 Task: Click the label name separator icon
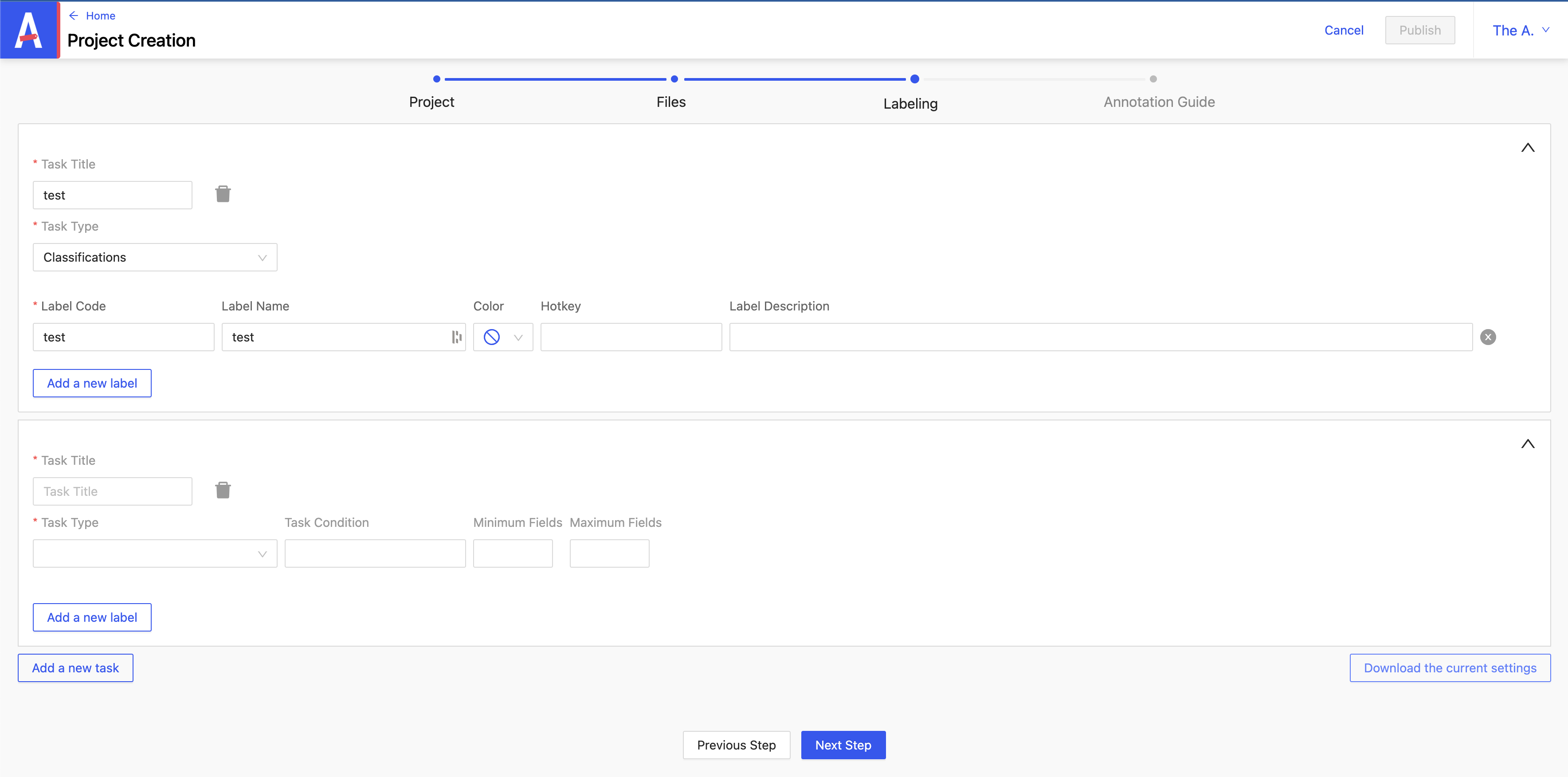point(457,336)
